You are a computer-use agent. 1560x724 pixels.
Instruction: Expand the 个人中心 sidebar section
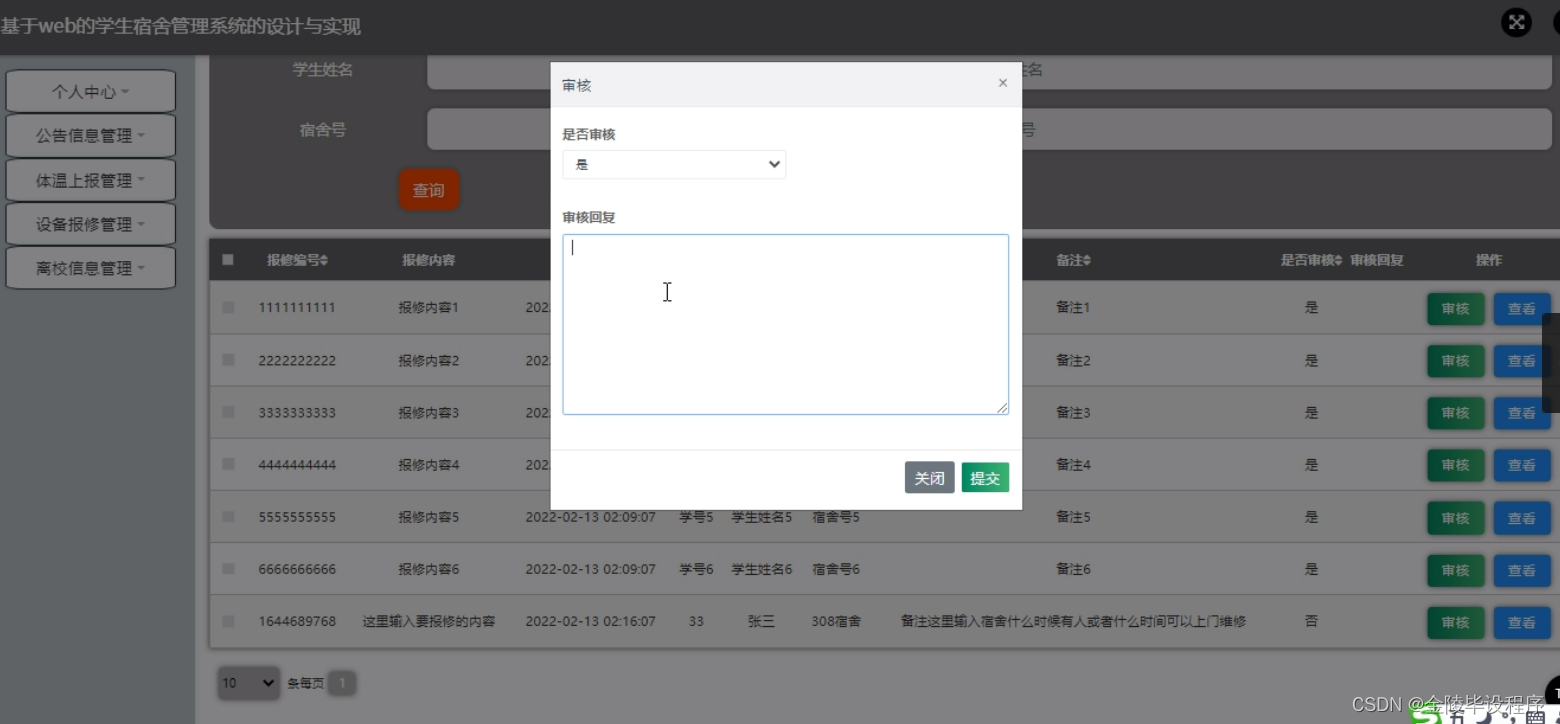[x=90, y=91]
